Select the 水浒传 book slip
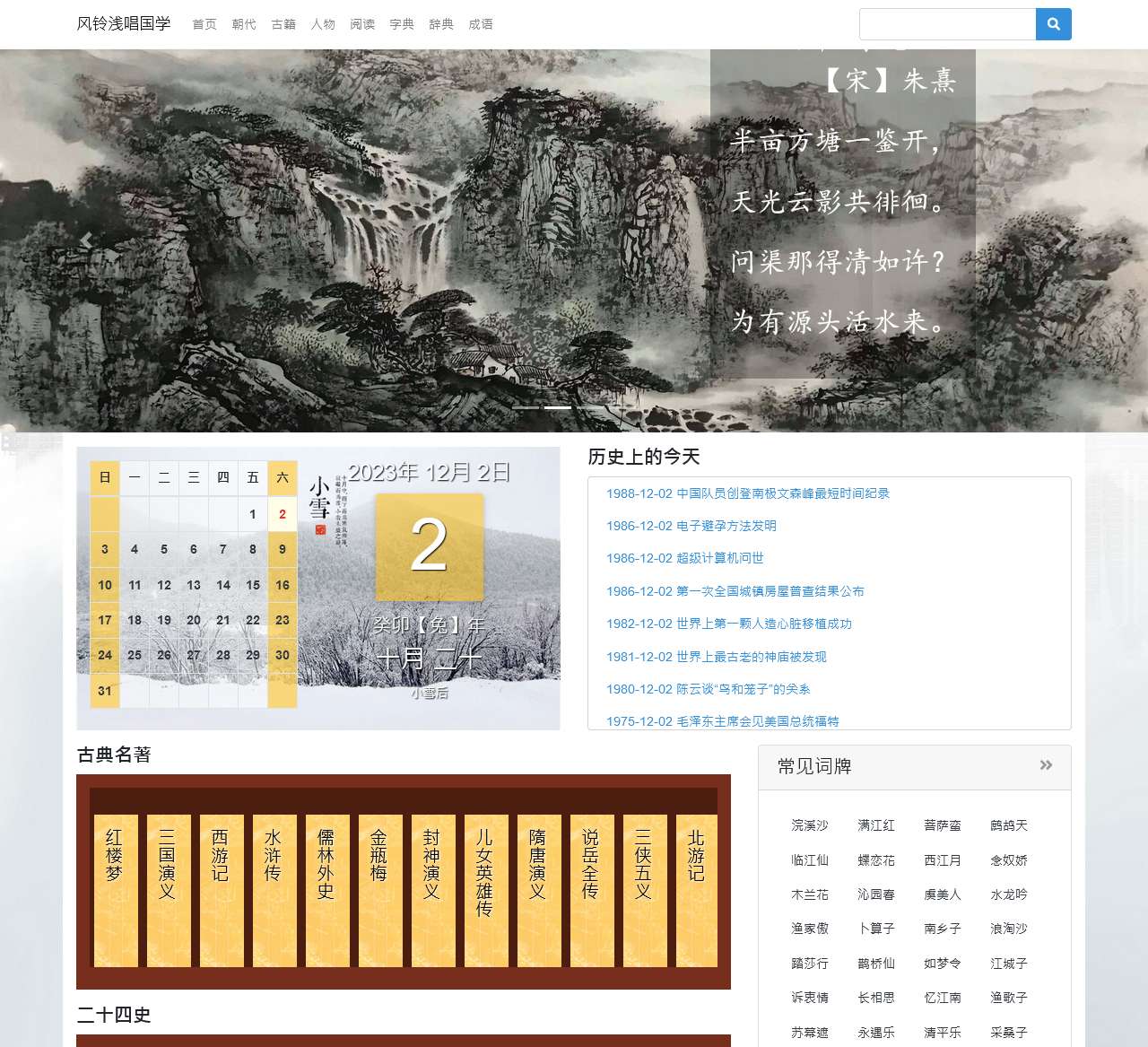 pos(274,890)
